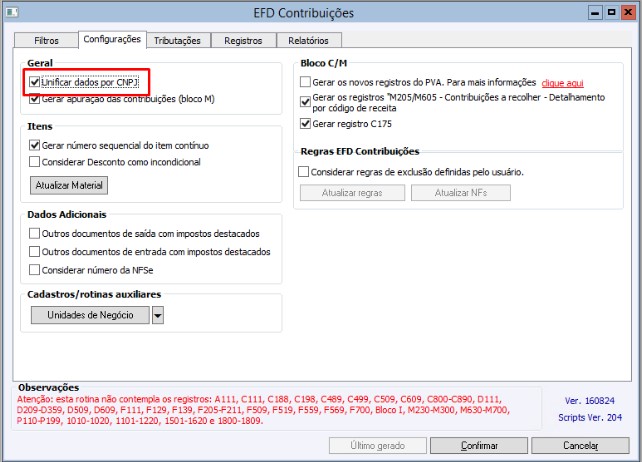642x462 pixels.
Task: Click the 'Ver. 160824' version text
Action: click(590, 401)
